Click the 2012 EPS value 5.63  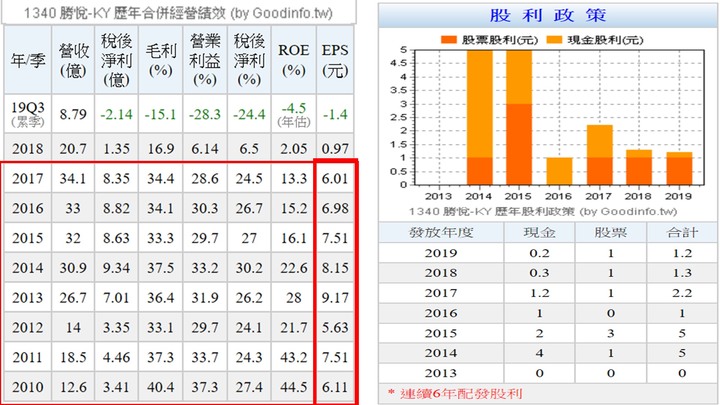[x=335, y=327]
